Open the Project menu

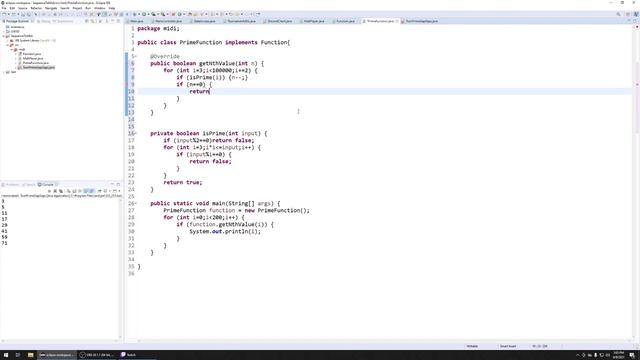point(77,8)
